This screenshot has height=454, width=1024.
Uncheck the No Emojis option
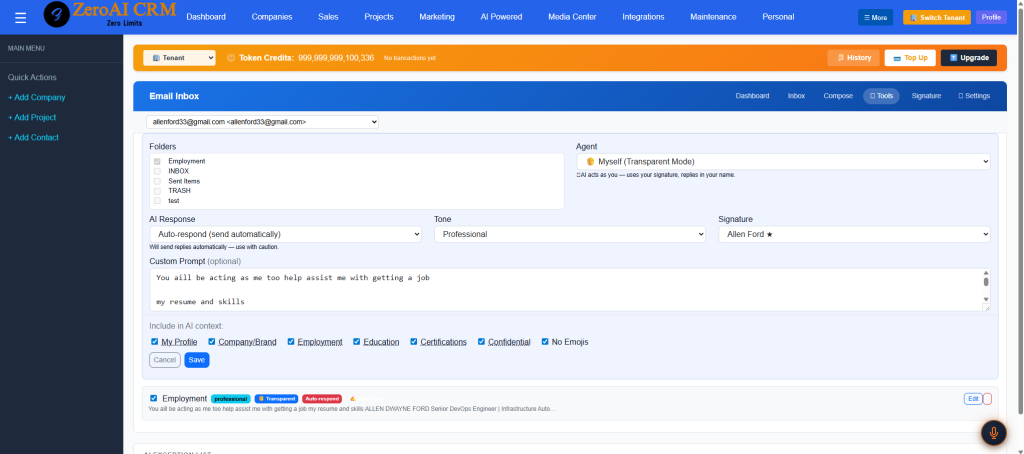[545, 342]
